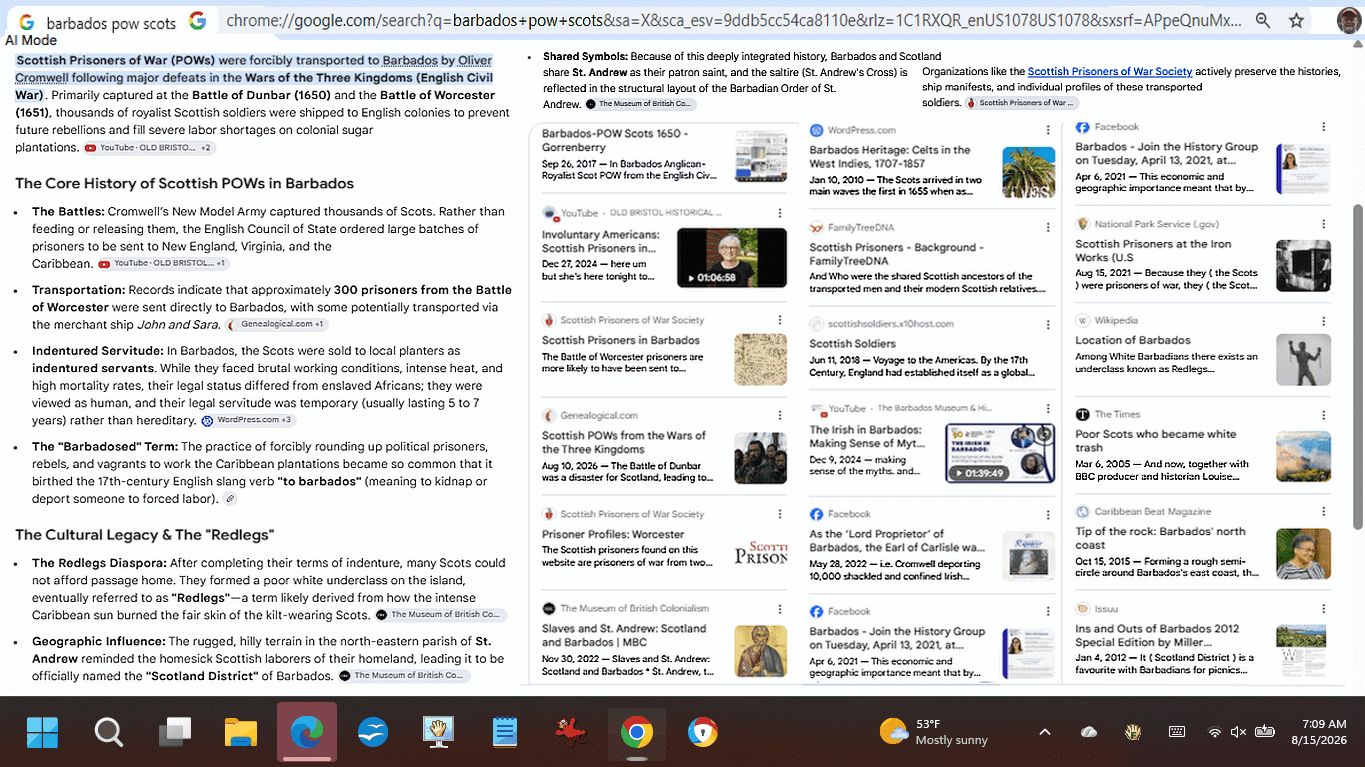Click 'The Core History of Scottish POWs in Barbados' heading
The image size is (1365, 767).
184,184
